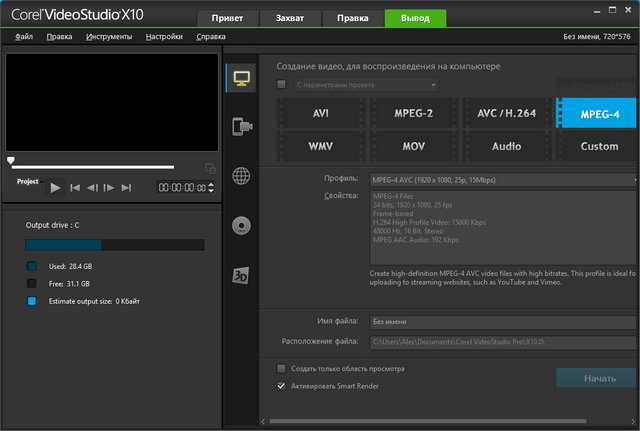The width and height of the screenshot is (640, 431).
Task: Jump to project start with Home button
Action: [74, 187]
